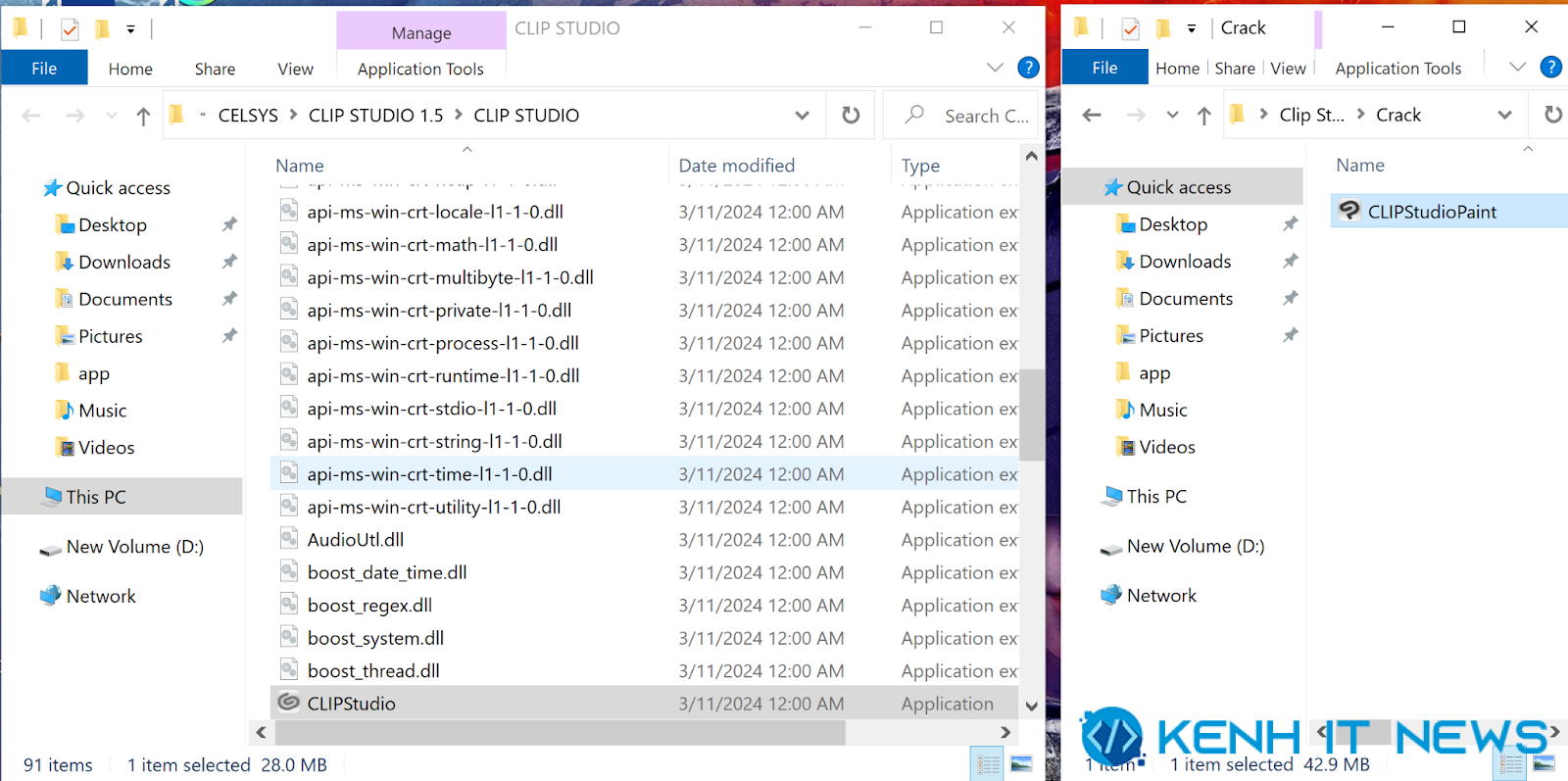Expand address bar history in CLIP STUDIO window
The height and width of the screenshot is (781, 1568).
click(x=802, y=116)
